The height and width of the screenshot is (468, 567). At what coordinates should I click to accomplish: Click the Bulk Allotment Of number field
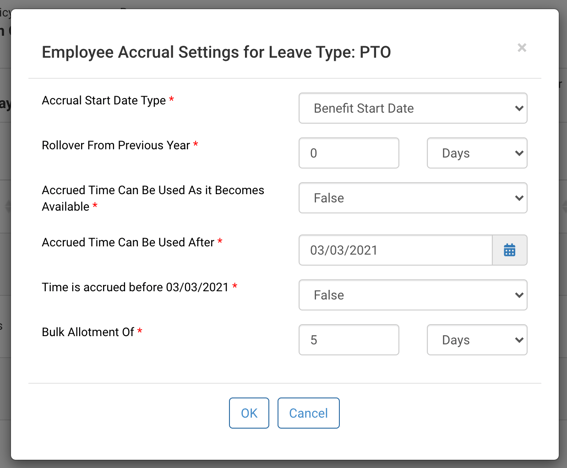tap(349, 340)
